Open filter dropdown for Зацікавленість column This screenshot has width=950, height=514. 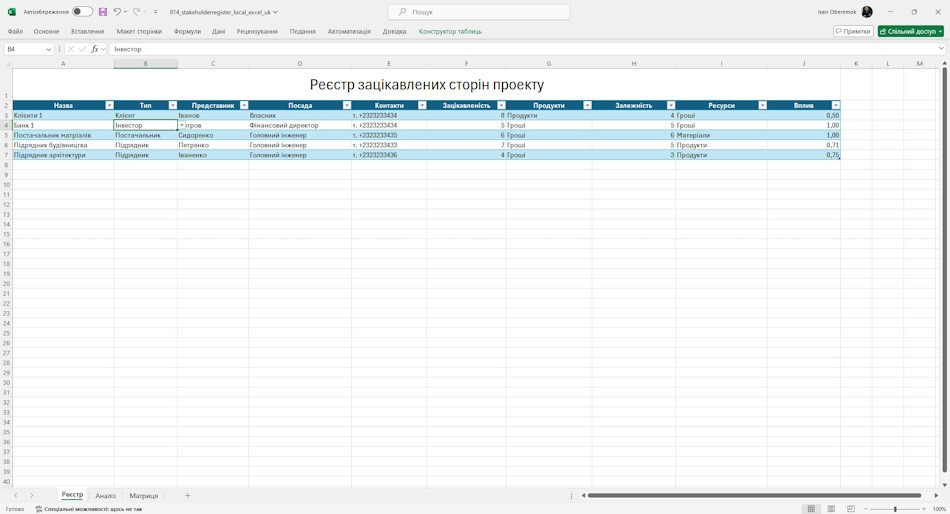501,105
